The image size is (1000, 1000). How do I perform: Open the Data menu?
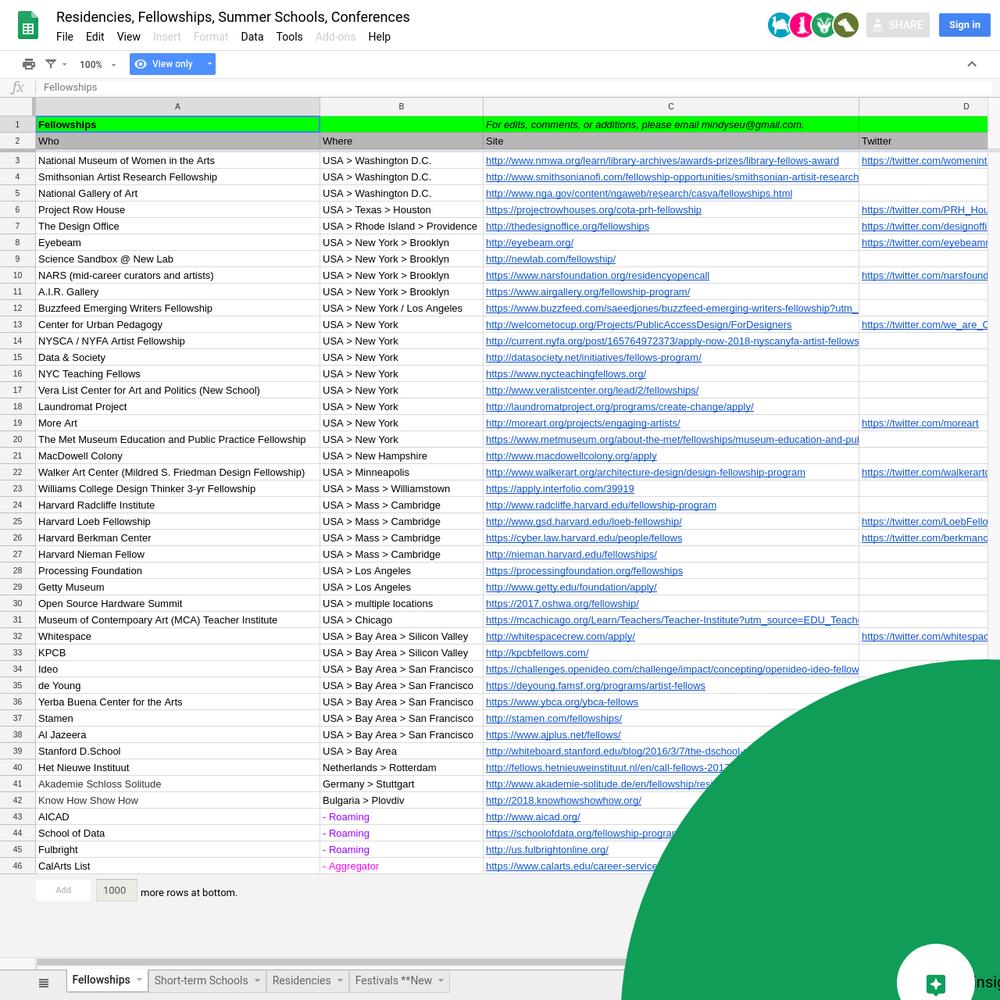[x=252, y=37]
